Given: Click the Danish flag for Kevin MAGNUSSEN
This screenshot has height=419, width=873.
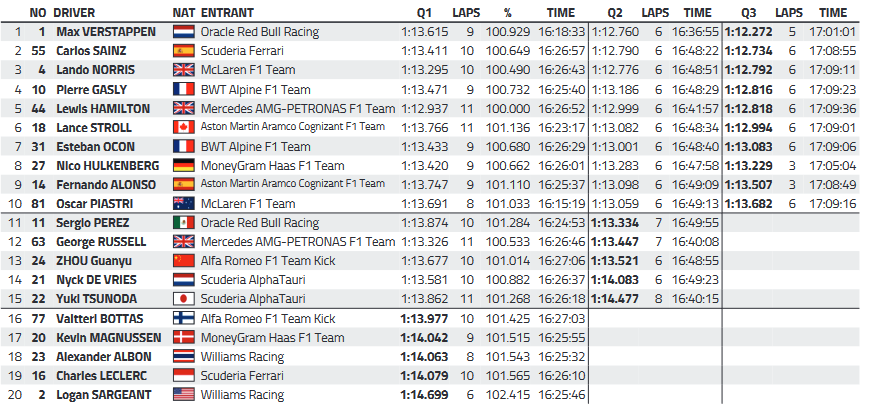Looking at the screenshot, I should tap(184, 337).
